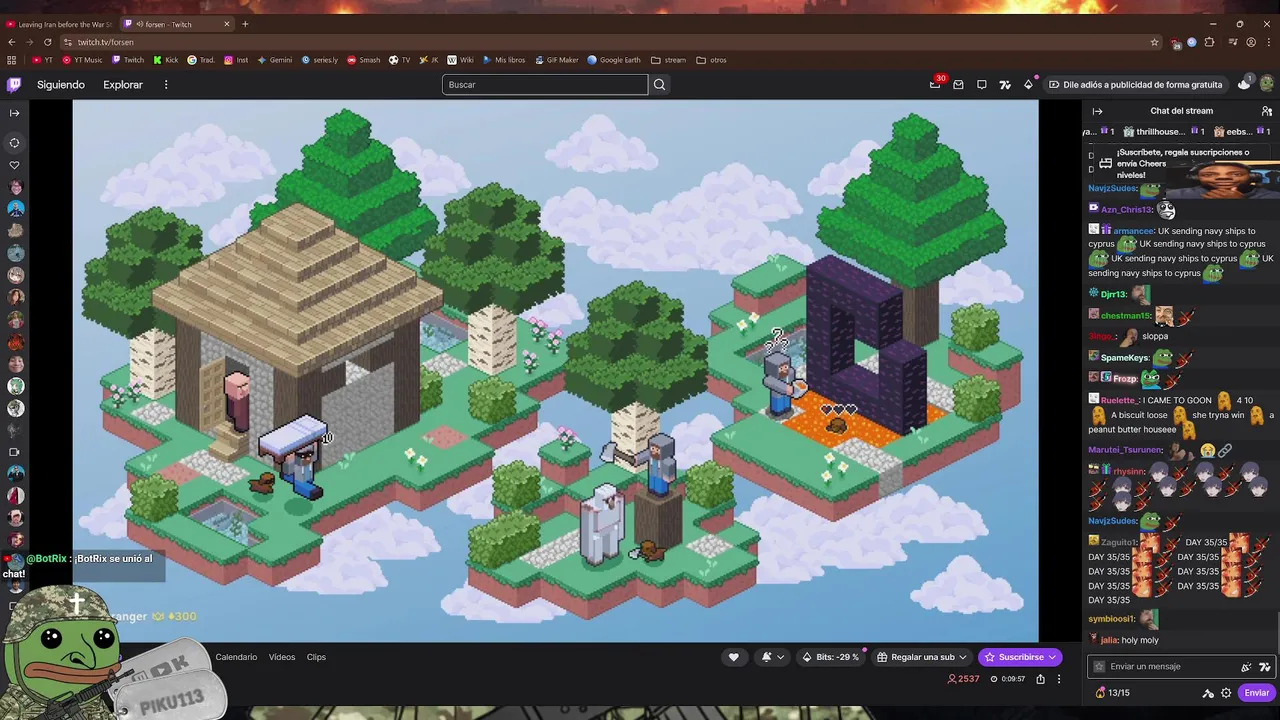Open the Gemini bookmark

point(274,60)
